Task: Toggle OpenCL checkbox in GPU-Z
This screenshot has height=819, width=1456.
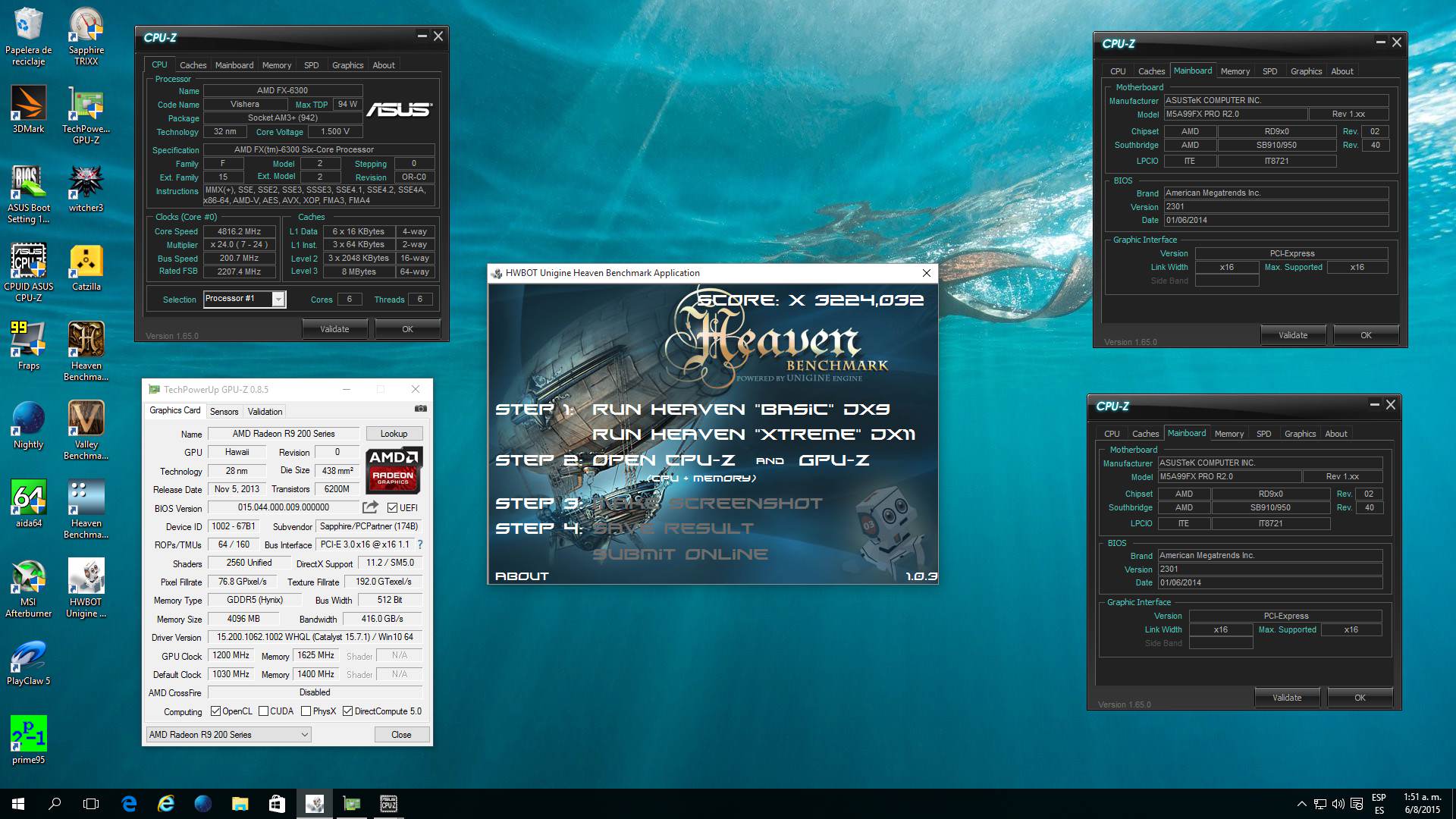Action: pyautogui.click(x=215, y=711)
